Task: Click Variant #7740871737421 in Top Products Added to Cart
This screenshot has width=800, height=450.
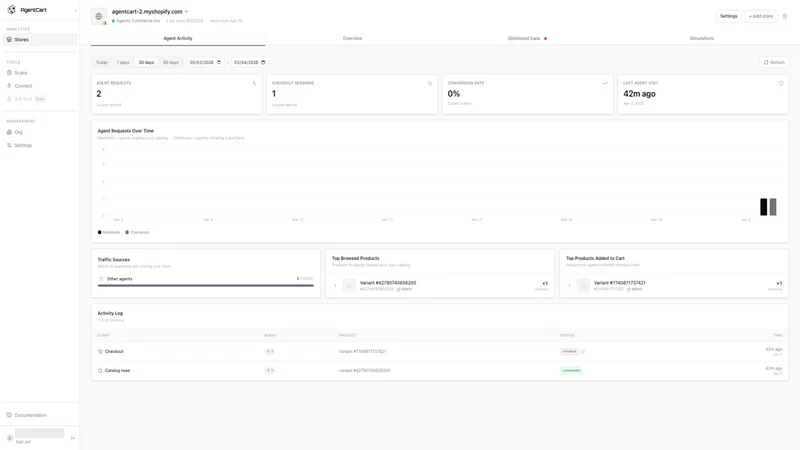Action: click(619, 283)
